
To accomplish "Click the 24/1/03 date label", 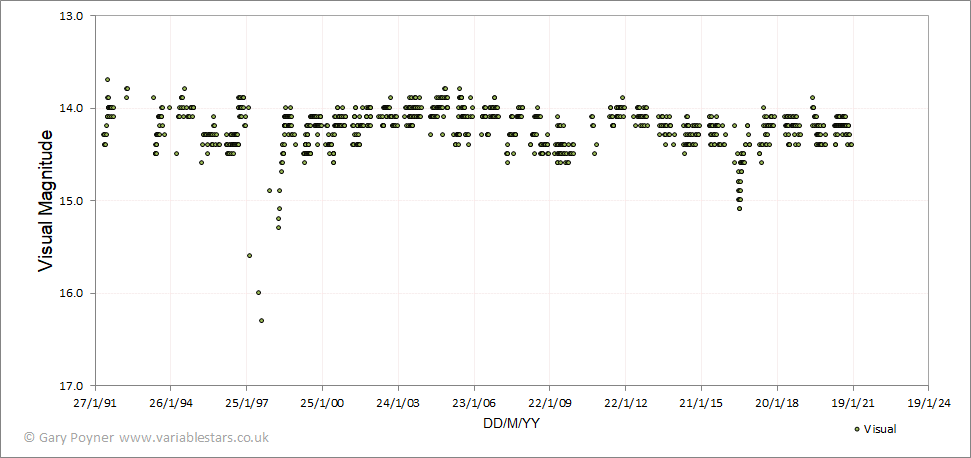I will 398,404.
